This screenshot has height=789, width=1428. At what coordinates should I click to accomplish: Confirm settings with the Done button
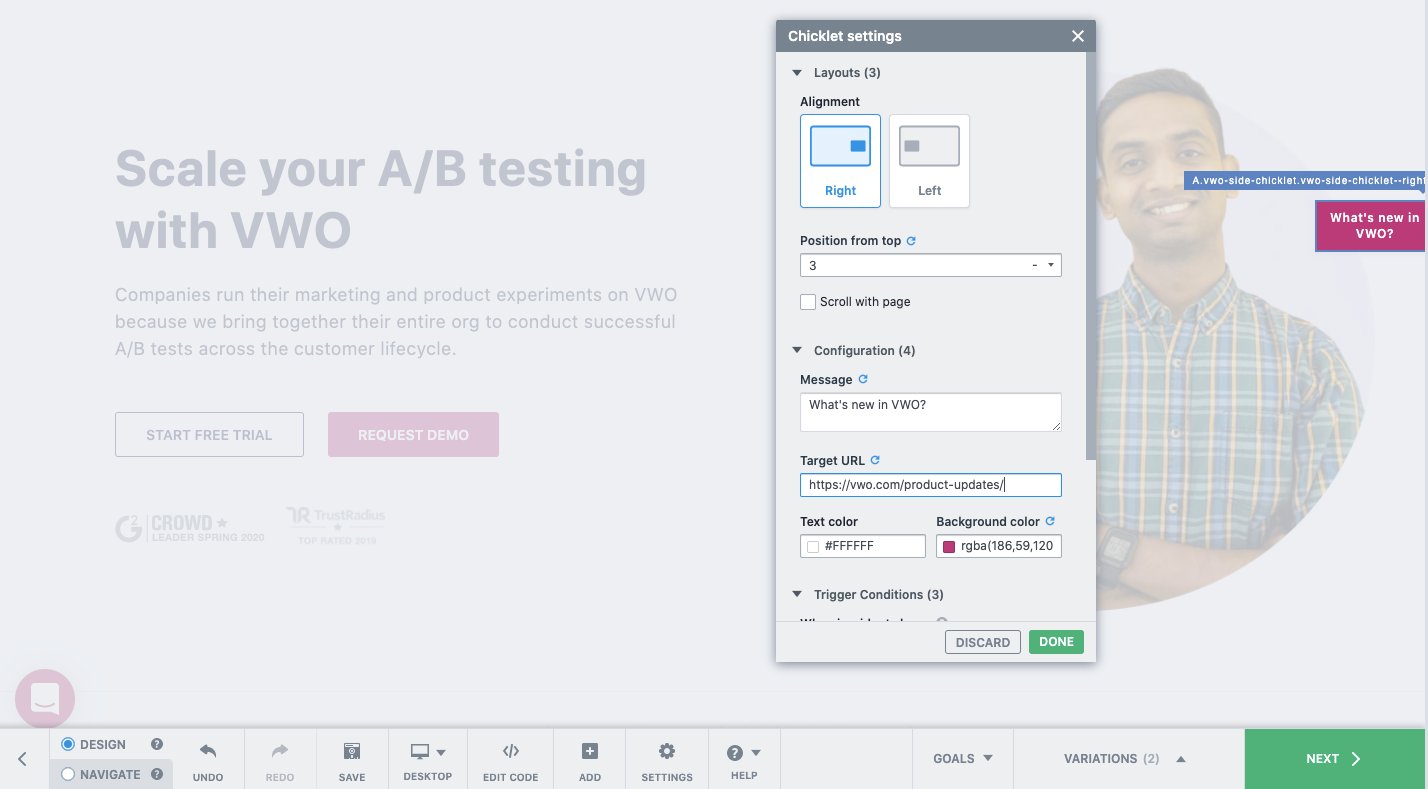pos(1056,642)
